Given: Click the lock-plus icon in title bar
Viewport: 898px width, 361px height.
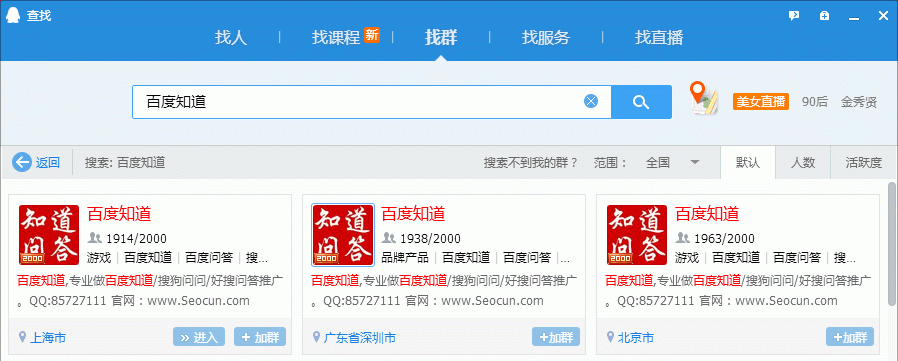Looking at the screenshot, I should coord(824,15).
